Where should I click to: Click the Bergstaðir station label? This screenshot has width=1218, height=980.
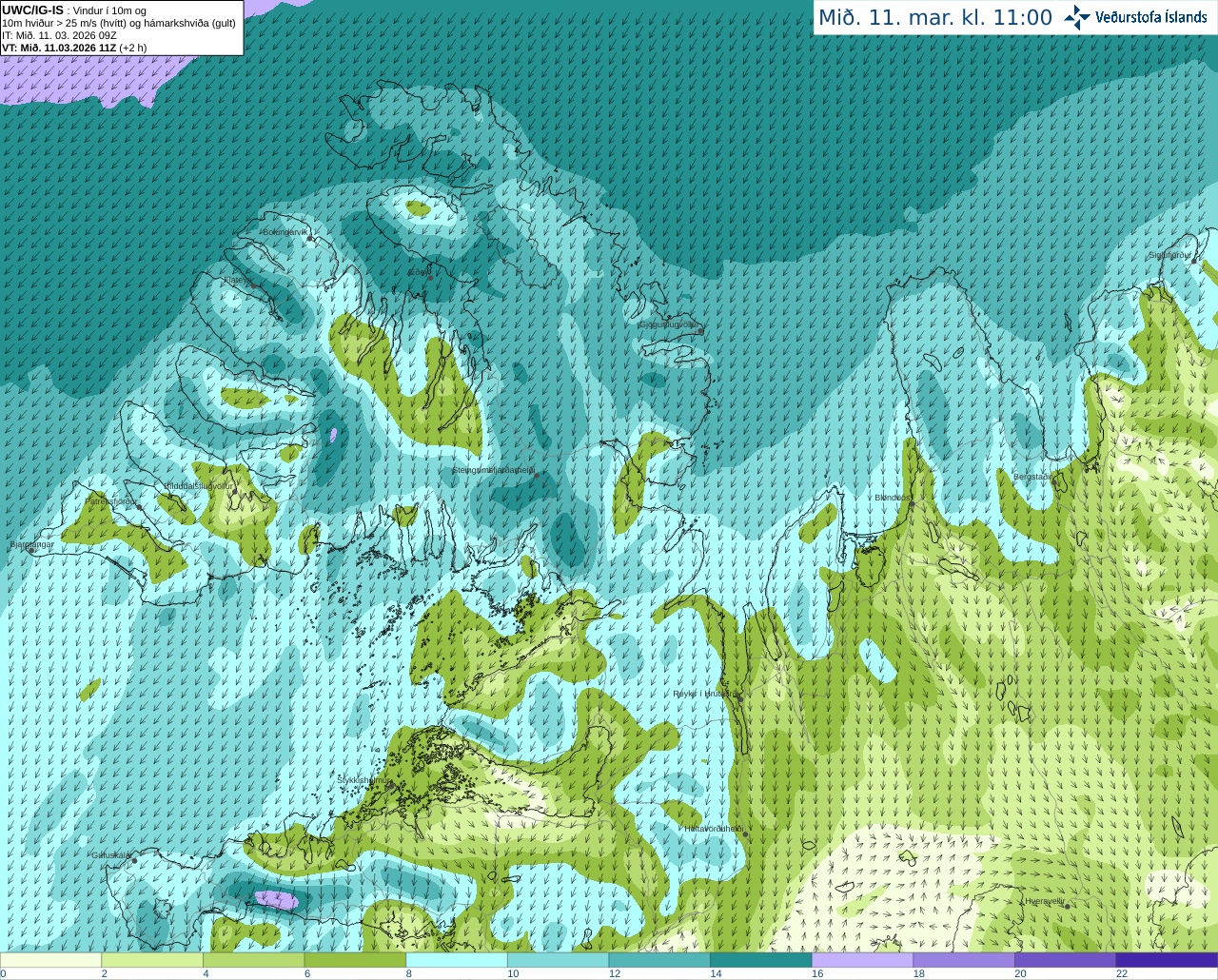(1032, 477)
